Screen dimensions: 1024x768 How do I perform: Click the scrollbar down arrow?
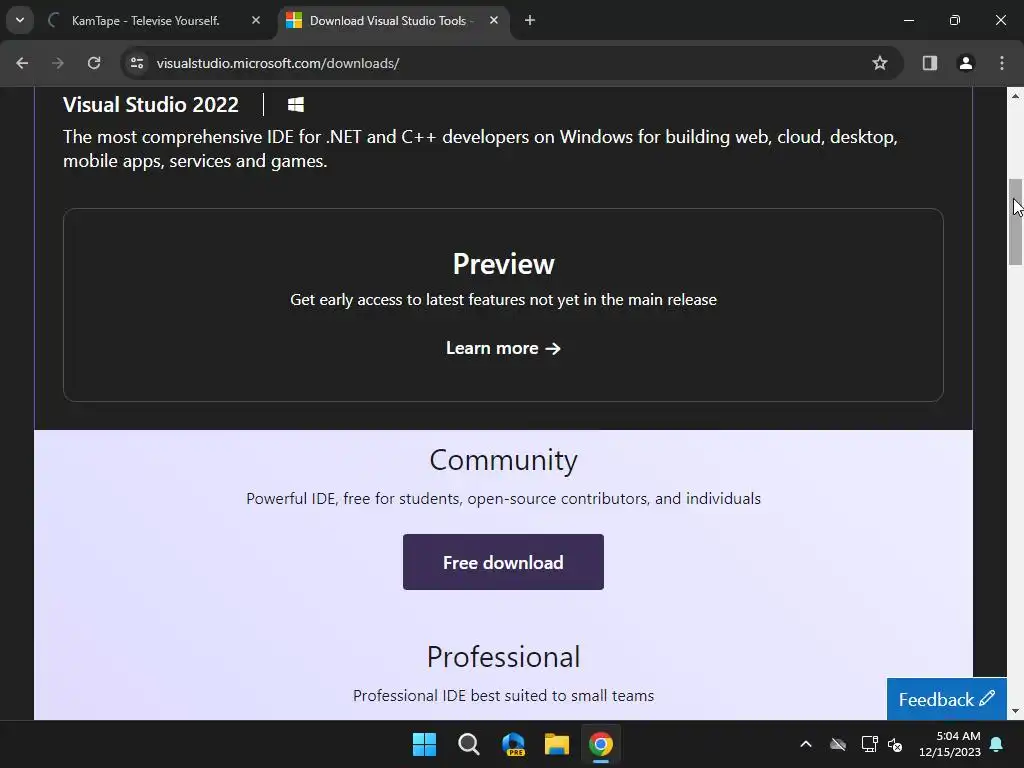[1016, 711]
